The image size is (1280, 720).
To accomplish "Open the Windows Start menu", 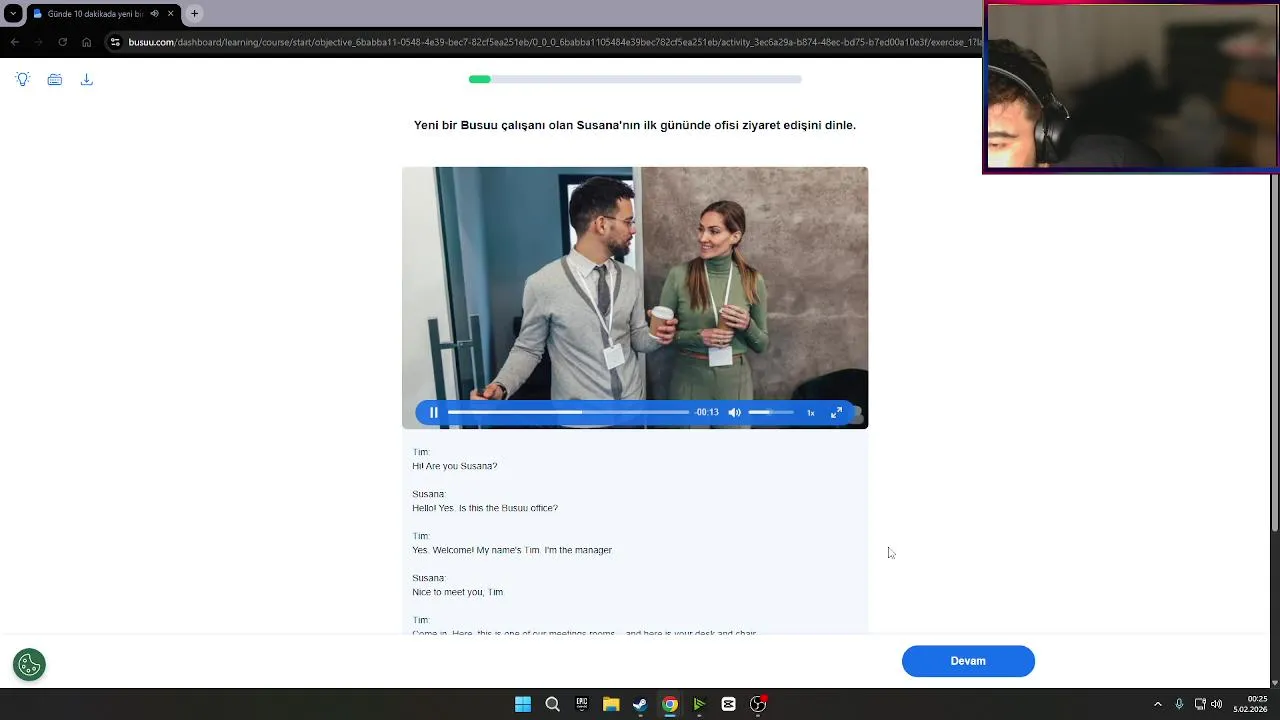I will [523, 704].
